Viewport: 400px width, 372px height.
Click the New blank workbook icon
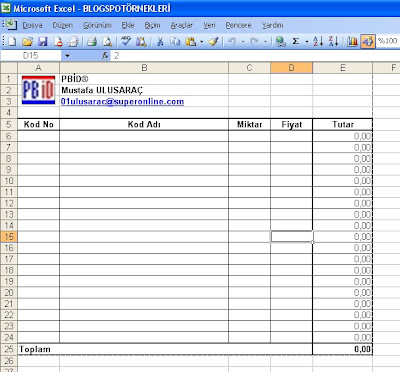click(x=12, y=41)
